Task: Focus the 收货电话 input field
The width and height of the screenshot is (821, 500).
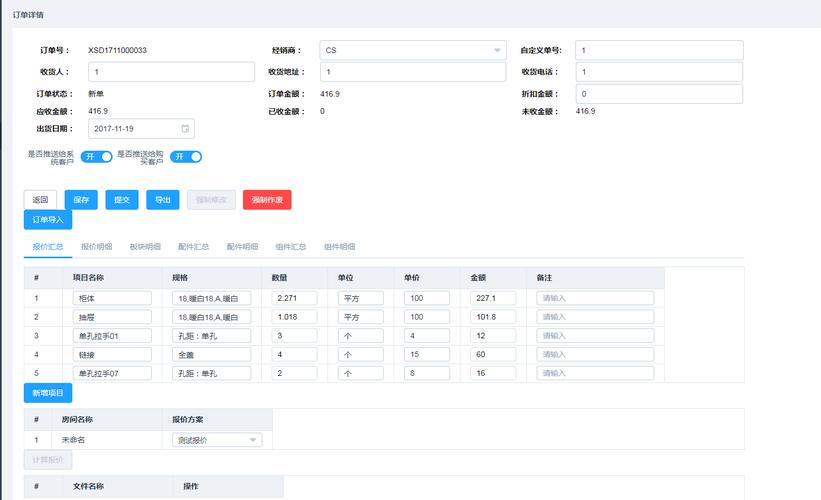Action: [x=659, y=72]
